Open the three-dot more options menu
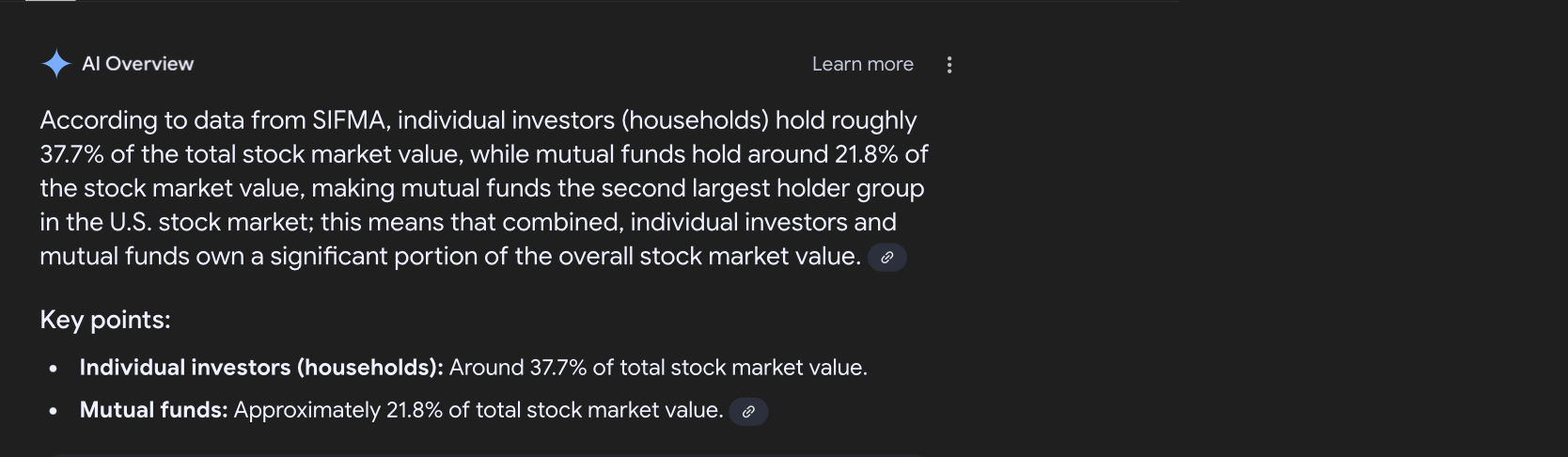 pos(949,65)
